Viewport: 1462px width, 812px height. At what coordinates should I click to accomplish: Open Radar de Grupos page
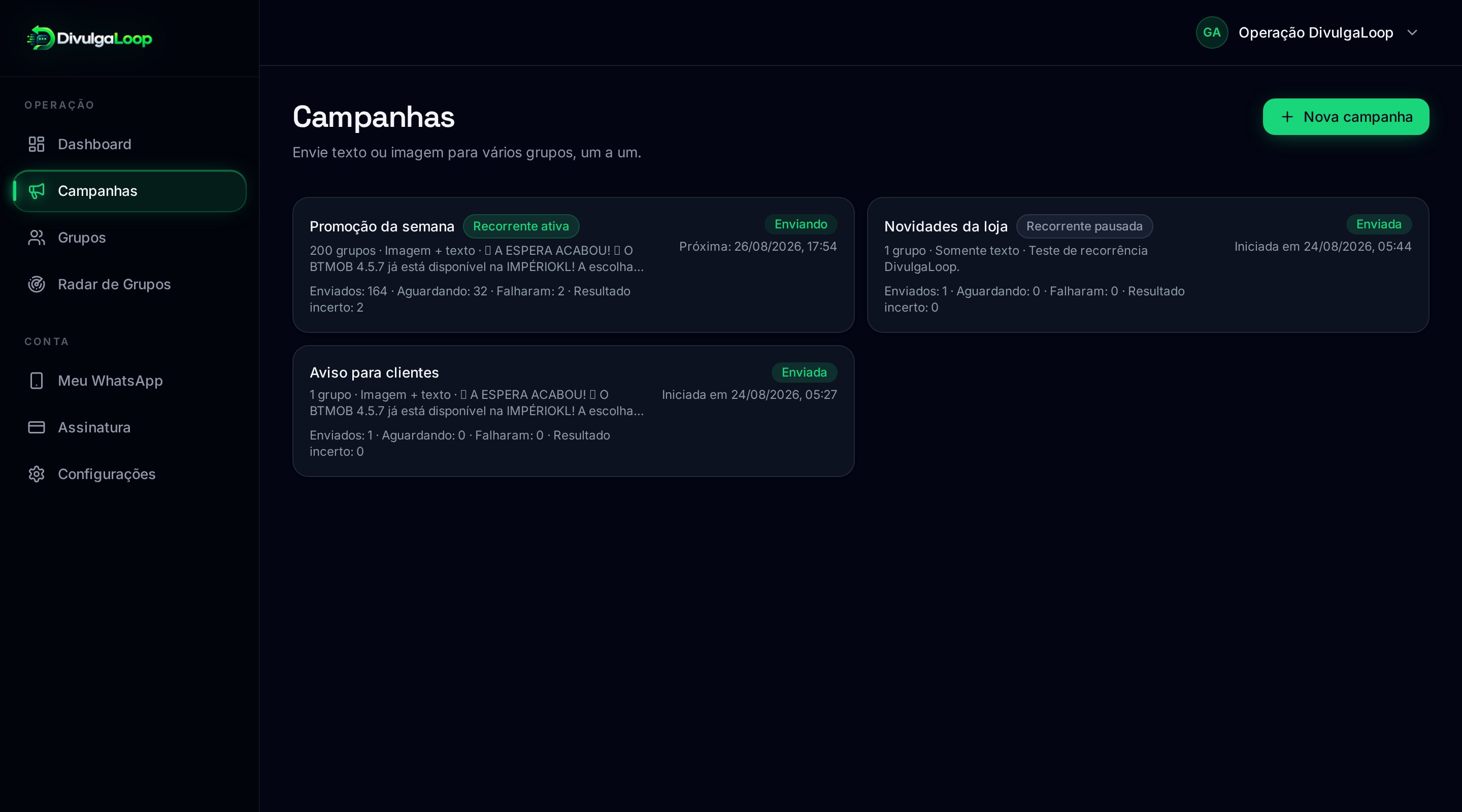point(129,284)
